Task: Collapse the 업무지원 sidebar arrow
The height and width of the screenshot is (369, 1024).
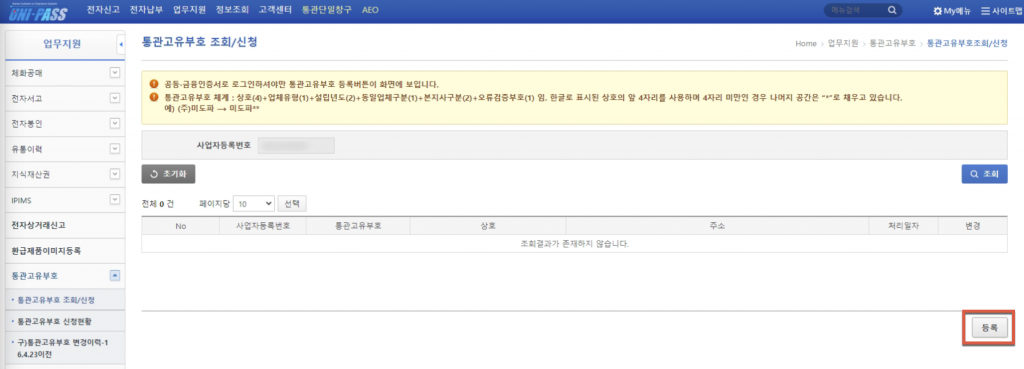Action: point(121,44)
